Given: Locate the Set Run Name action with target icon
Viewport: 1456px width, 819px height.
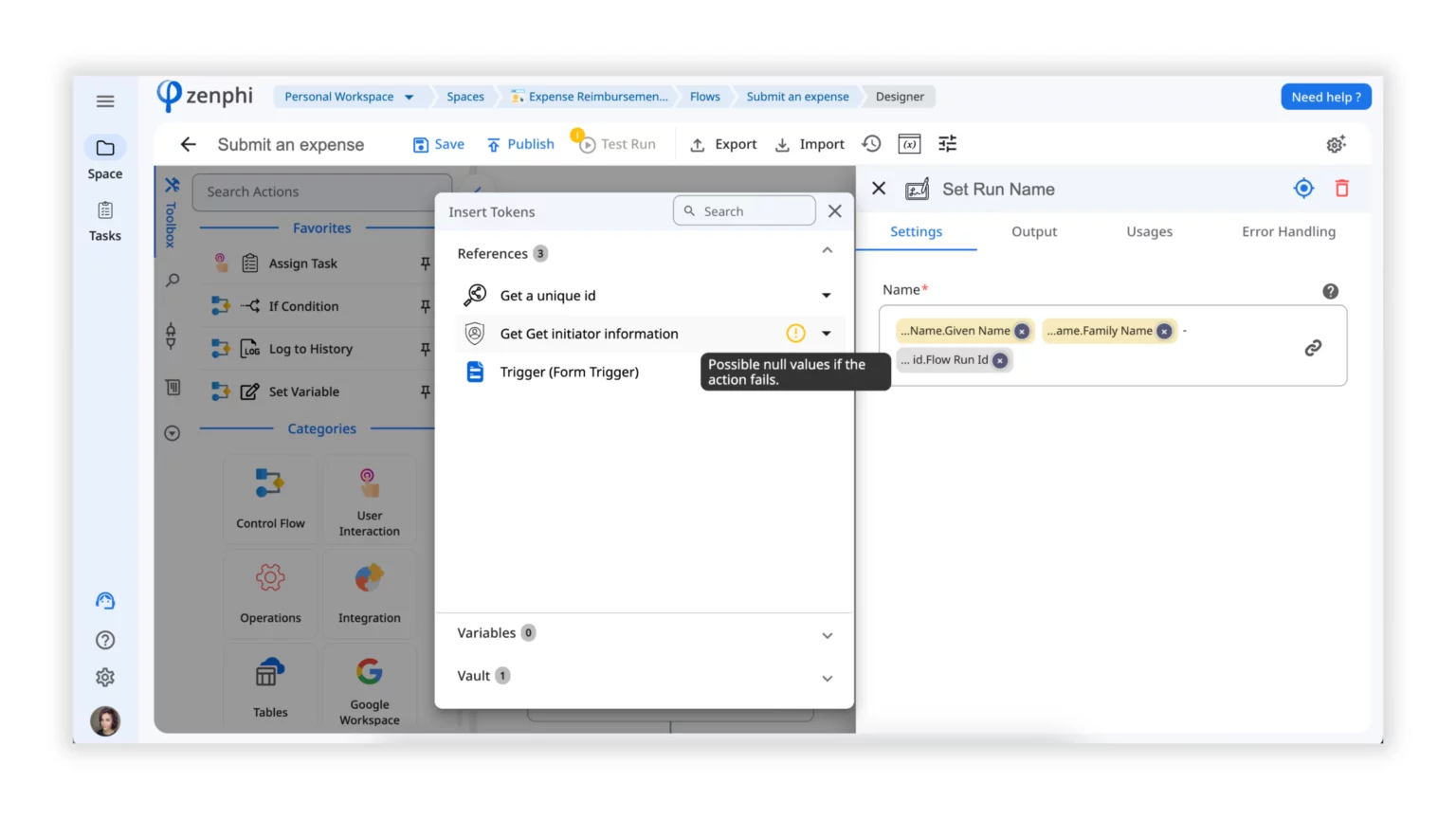Looking at the screenshot, I should pos(1303,189).
